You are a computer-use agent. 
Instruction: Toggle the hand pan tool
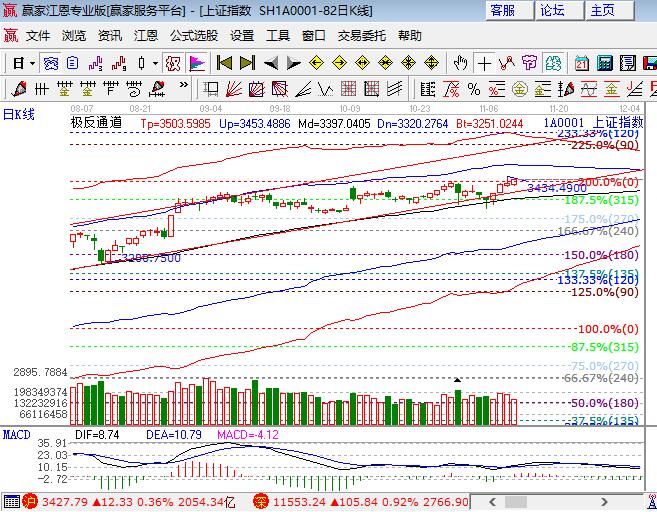(x=460, y=63)
